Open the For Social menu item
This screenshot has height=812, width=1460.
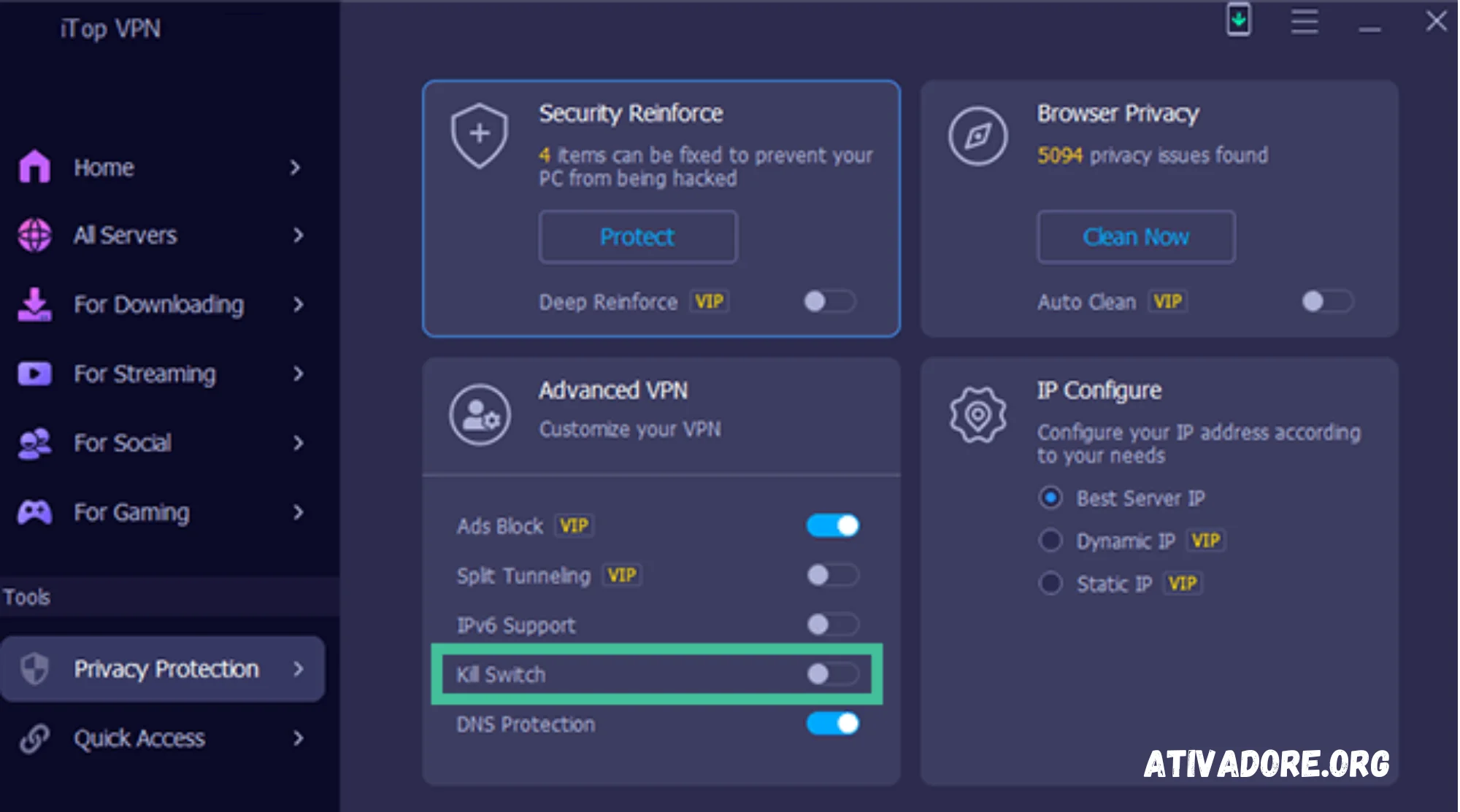(x=162, y=443)
